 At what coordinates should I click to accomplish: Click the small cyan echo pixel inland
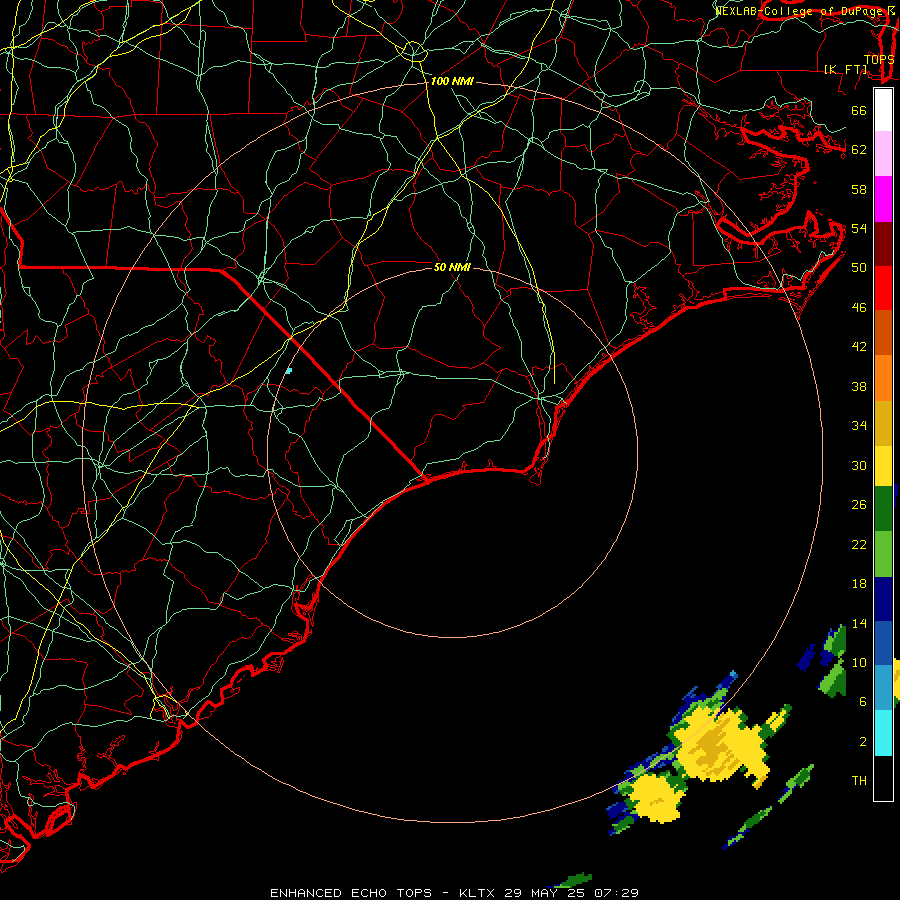click(x=289, y=371)
